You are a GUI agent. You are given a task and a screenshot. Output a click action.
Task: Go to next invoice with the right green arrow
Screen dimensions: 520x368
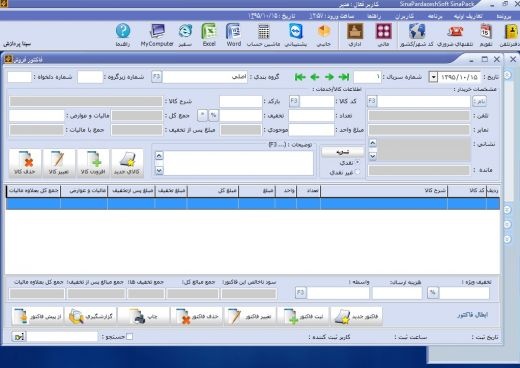pyautogui.click(x=329, y=77)
